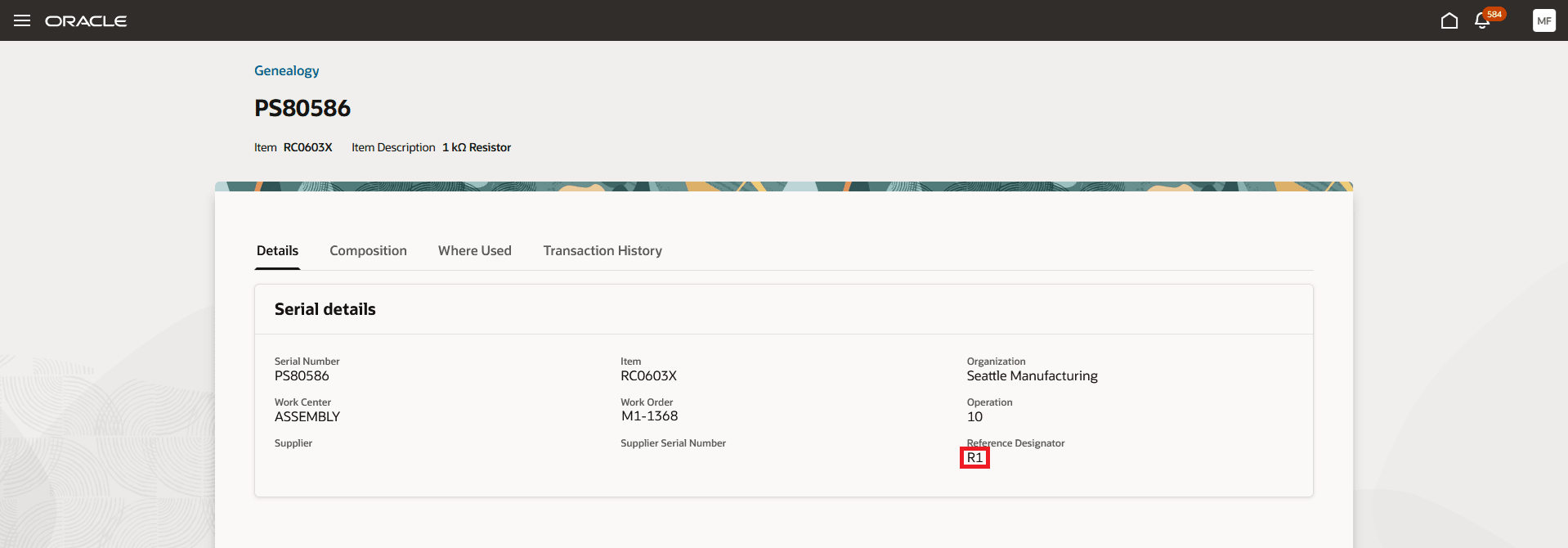This screenshot has width=1568, height=548.
Task: Click the Reference Designator label
Action: pyautogui.click(x=1015, y=443)
